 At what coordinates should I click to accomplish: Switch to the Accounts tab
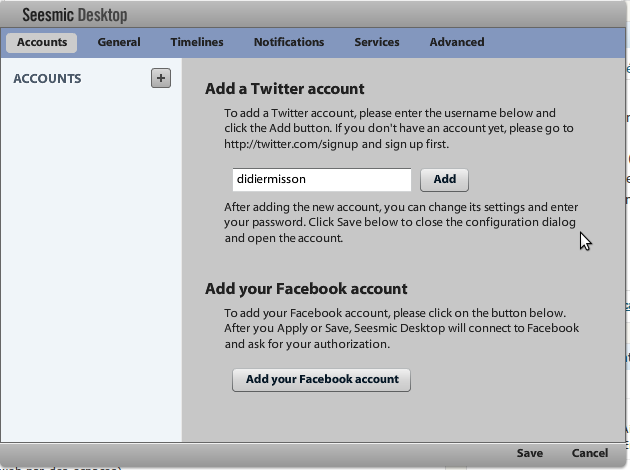(x=42, y=42)
